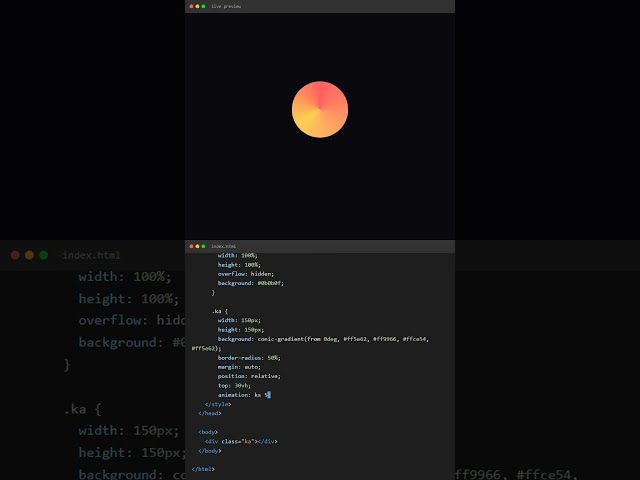Click '#ffce54,' text in background editor
Viewport: 640px width, 480px height.
point(547,474)
